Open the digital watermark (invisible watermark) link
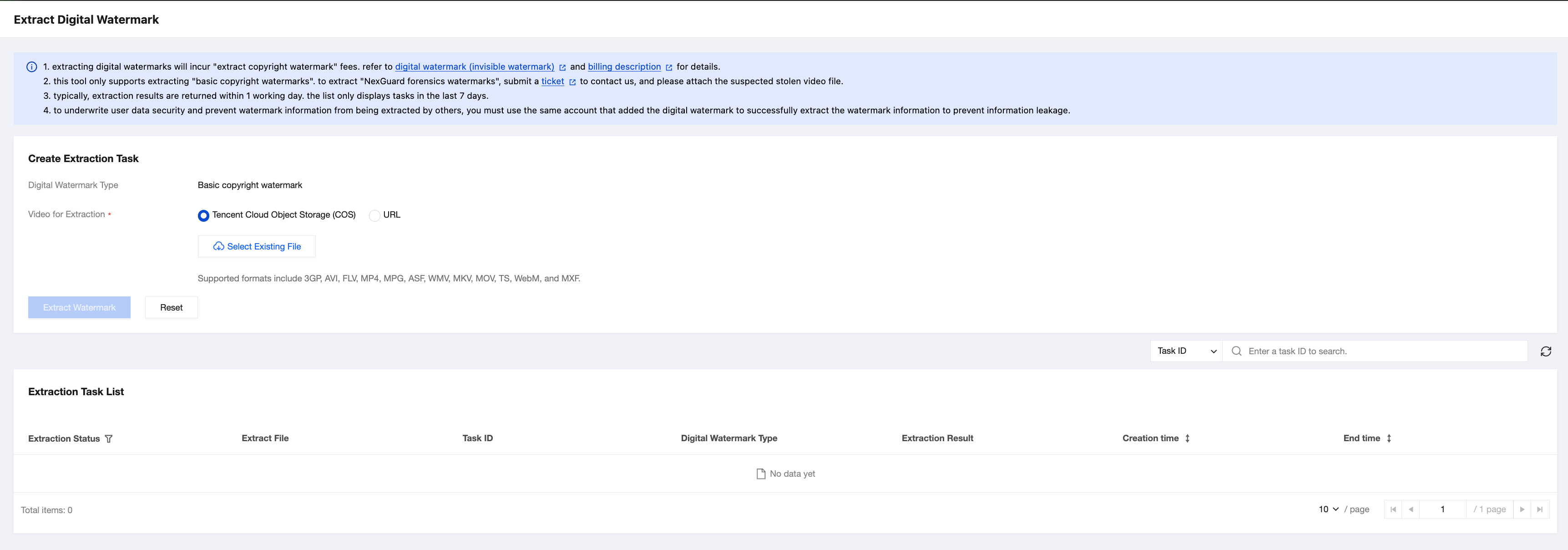 click(474, 66)
